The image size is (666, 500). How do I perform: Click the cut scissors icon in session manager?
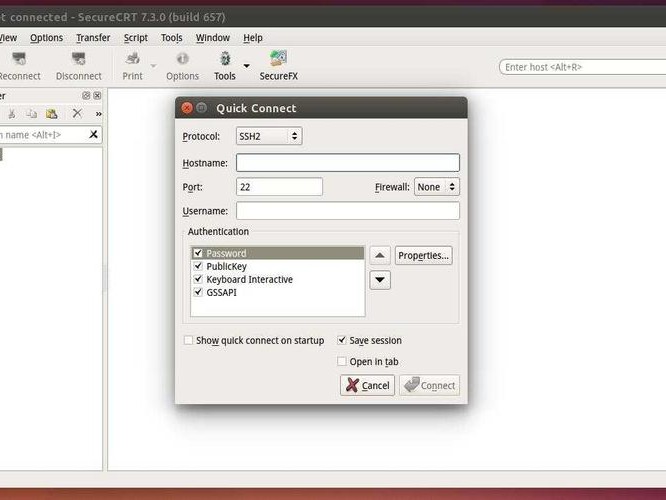tap(12, 113)
